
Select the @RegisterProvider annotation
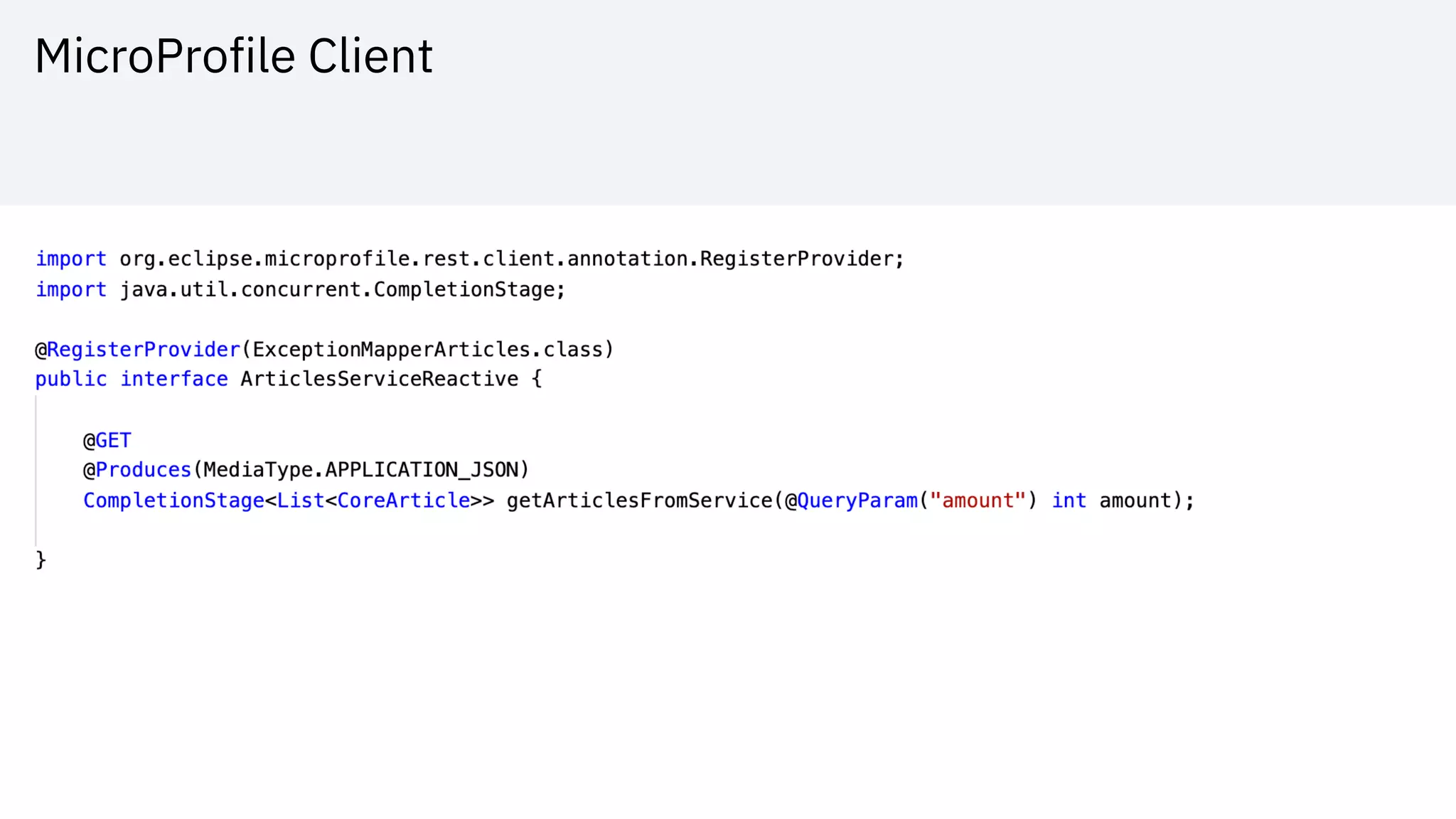click(138, 350)
